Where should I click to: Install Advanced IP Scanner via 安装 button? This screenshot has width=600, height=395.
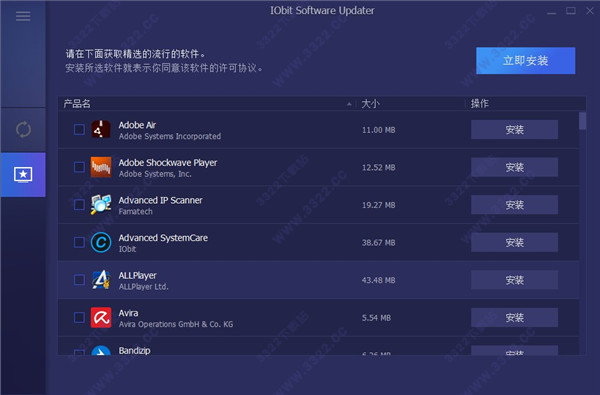[x=514, y=205]
